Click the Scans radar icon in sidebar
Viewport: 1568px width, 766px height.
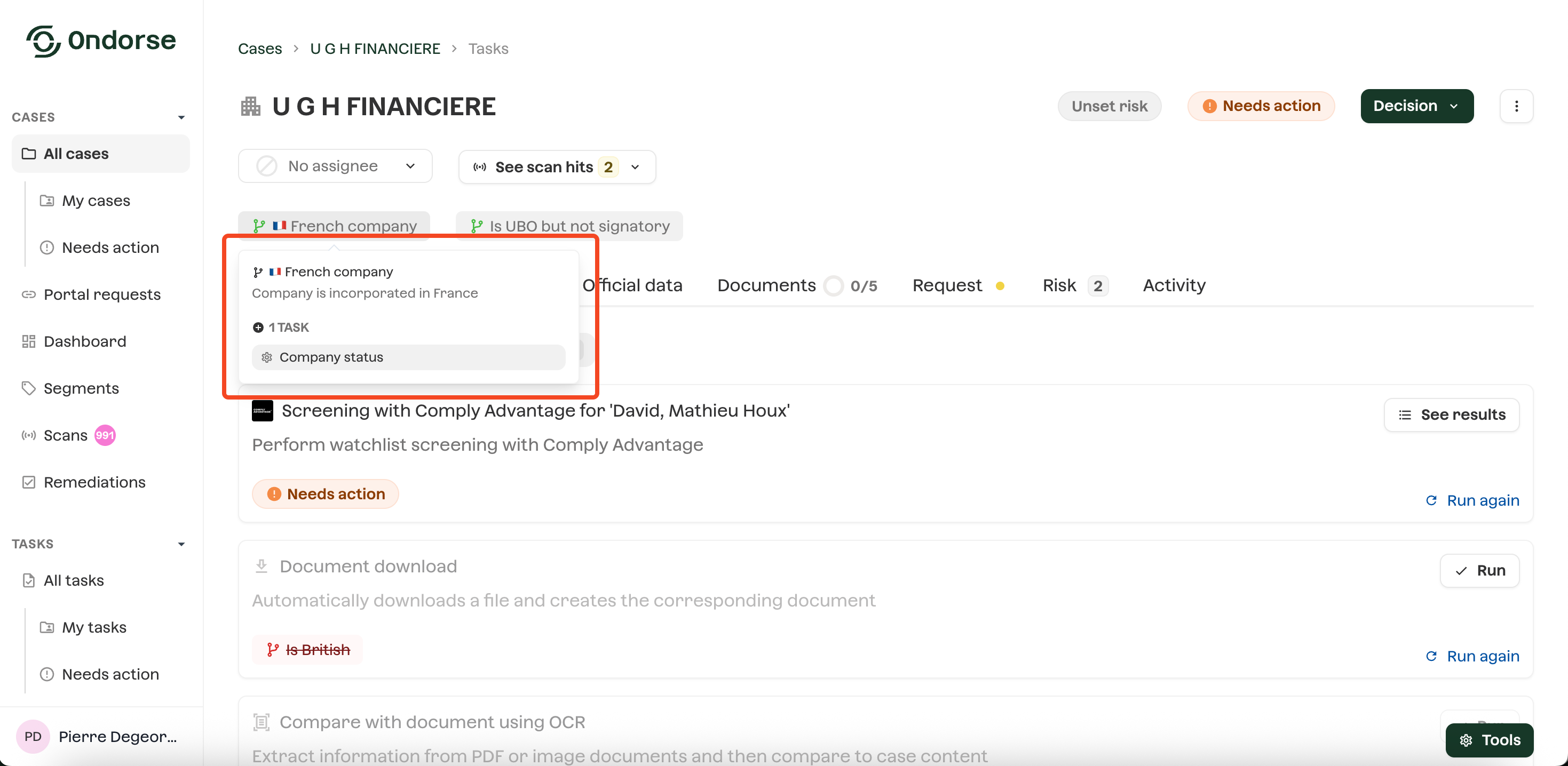coord(29,435)
